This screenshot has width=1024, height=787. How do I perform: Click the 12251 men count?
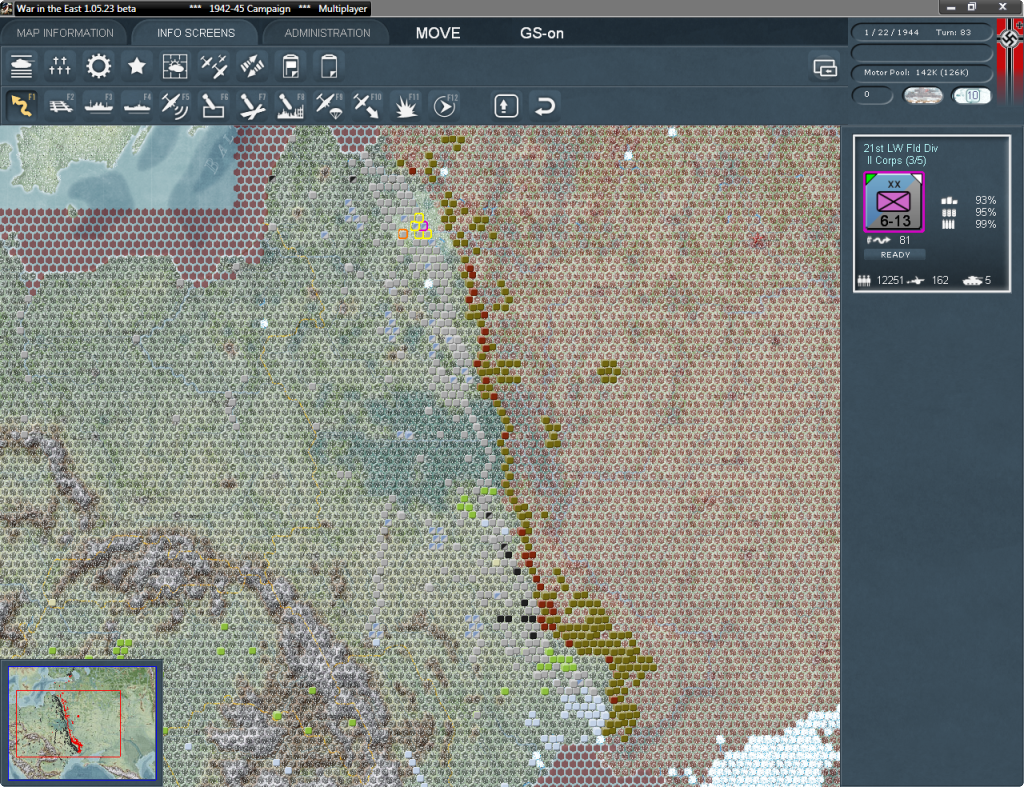pos(890,280)
